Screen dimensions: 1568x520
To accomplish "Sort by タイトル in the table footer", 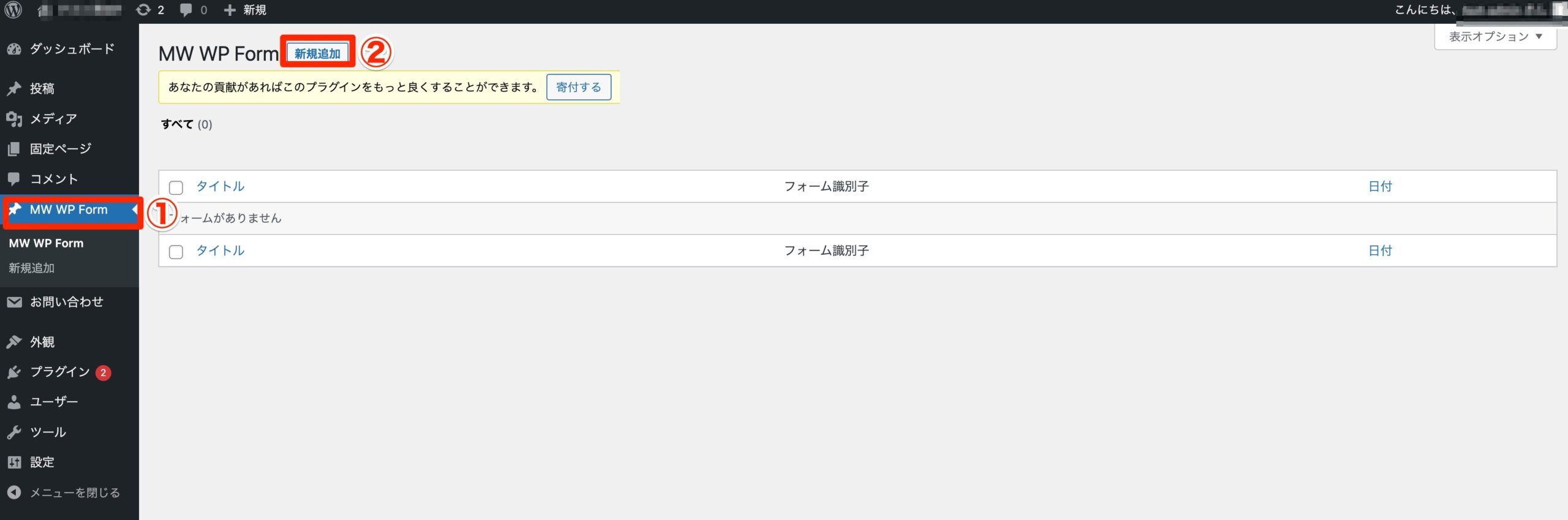I will pos(220,251).
